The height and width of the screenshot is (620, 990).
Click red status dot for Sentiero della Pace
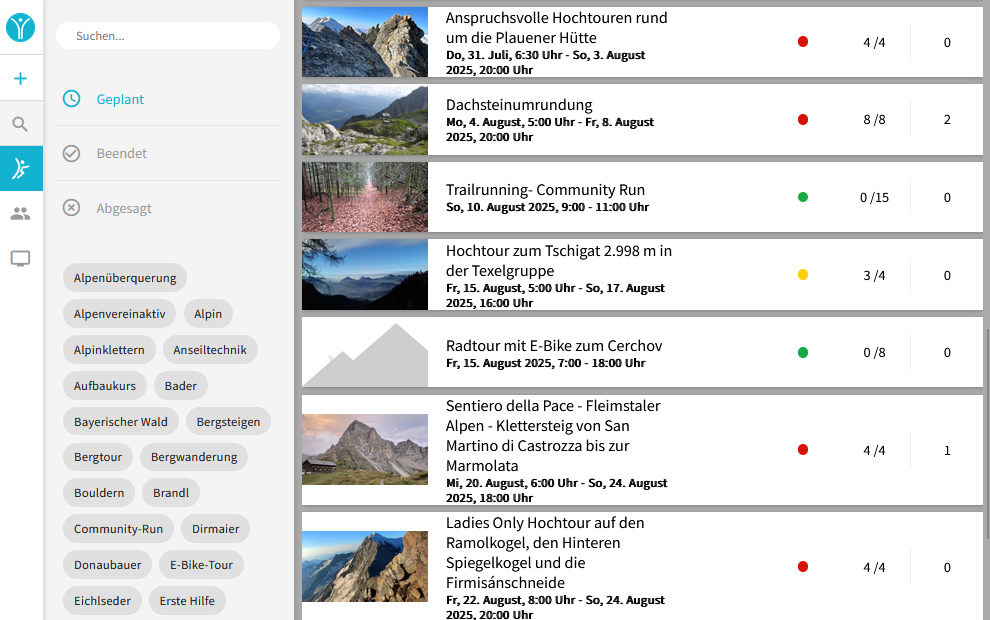[x=803, y=450]
